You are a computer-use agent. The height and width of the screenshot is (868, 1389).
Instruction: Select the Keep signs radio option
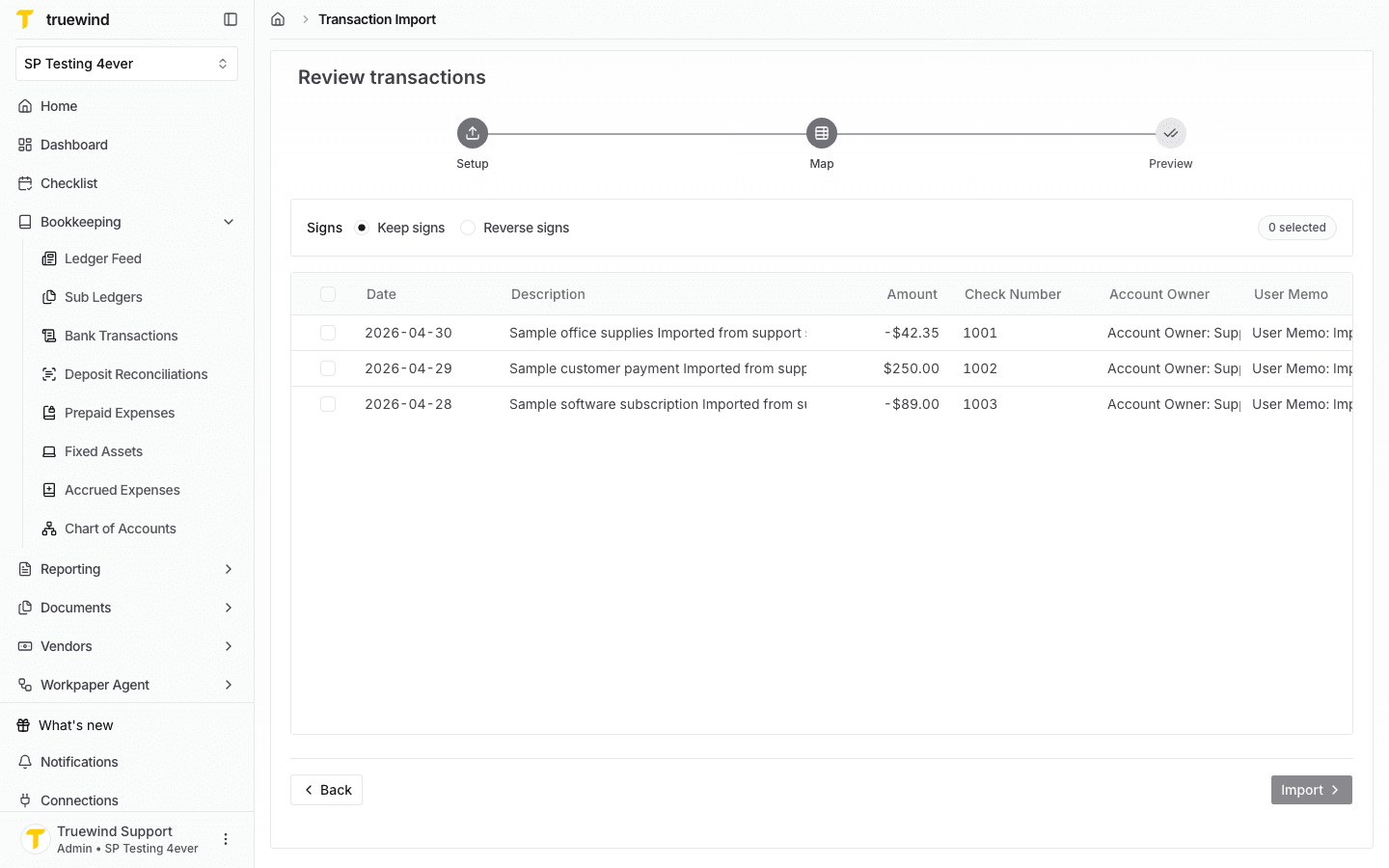tap(362, 228)
